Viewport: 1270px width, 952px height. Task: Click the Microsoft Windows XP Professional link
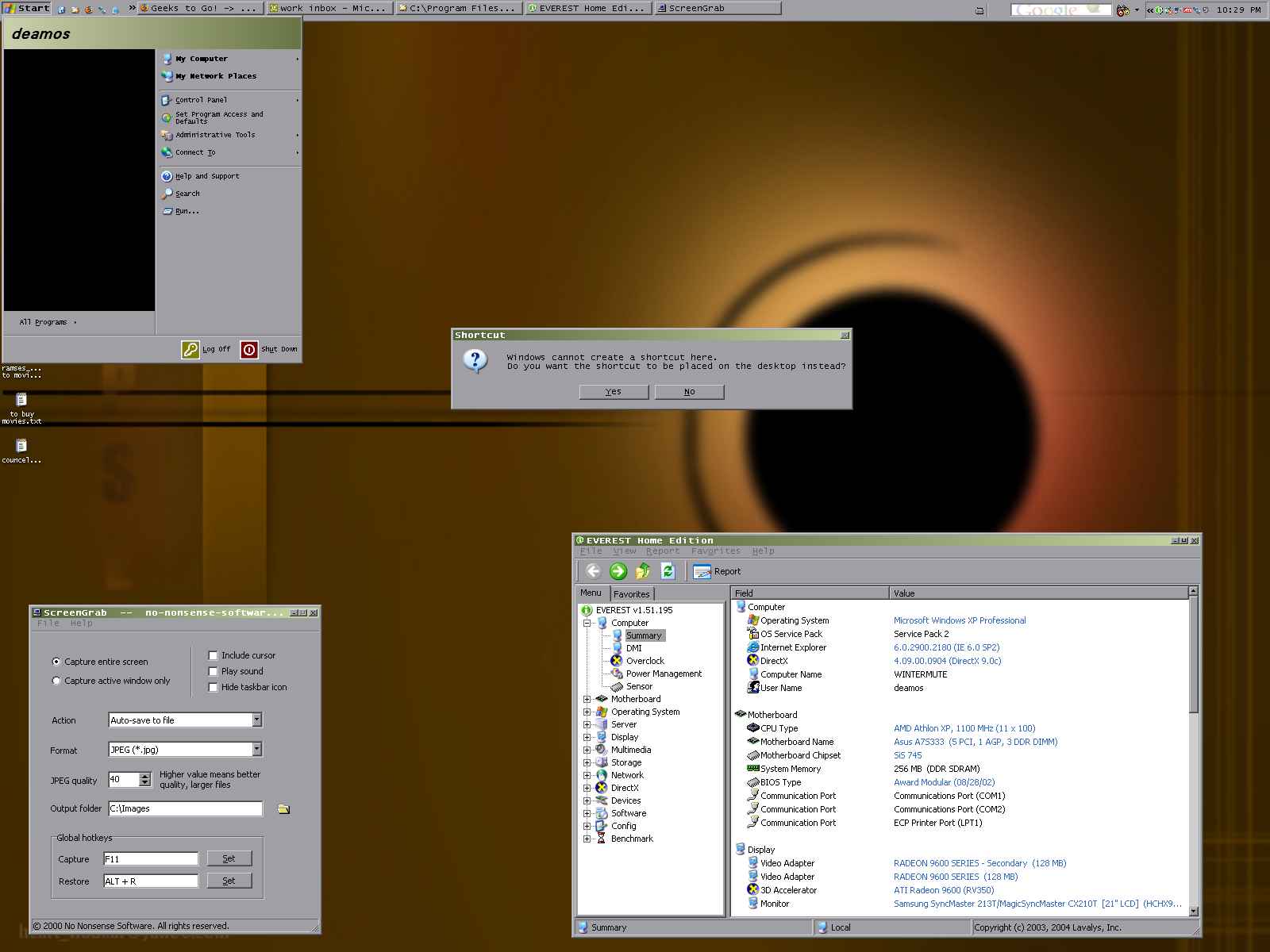pyautogui.click(x=960, y=620)
